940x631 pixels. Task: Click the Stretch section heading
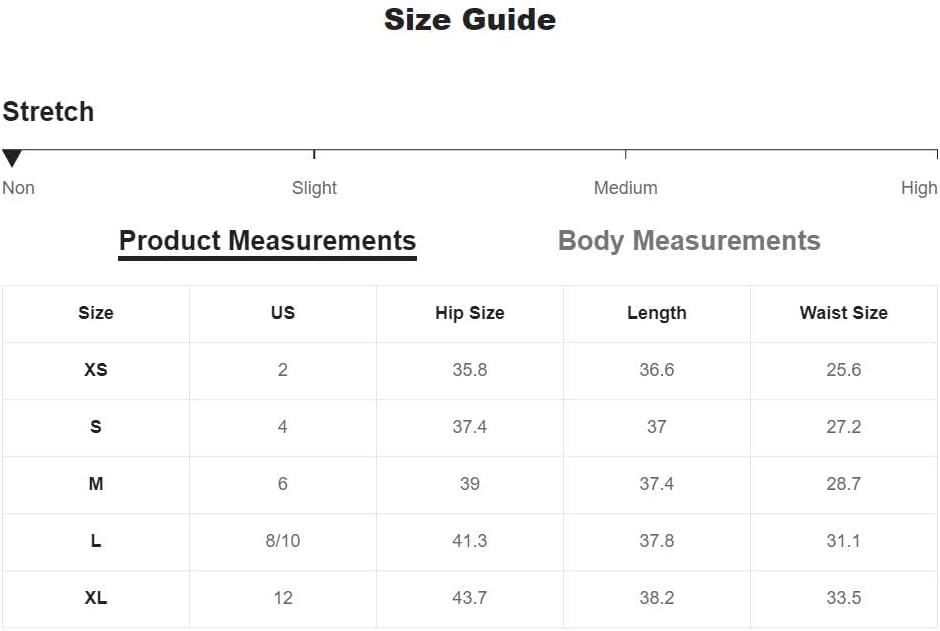tap(48, 111)
